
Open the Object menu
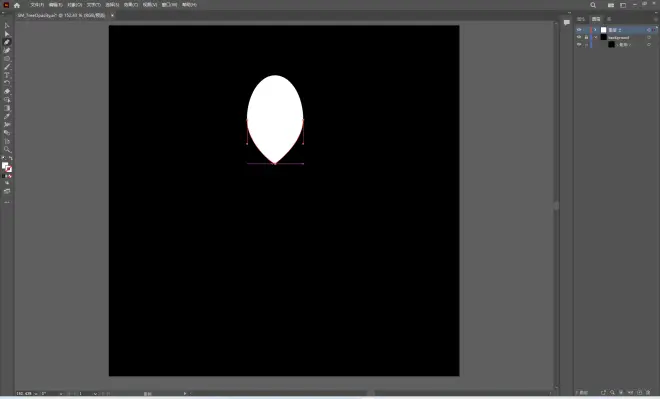[x=75, y=5]
